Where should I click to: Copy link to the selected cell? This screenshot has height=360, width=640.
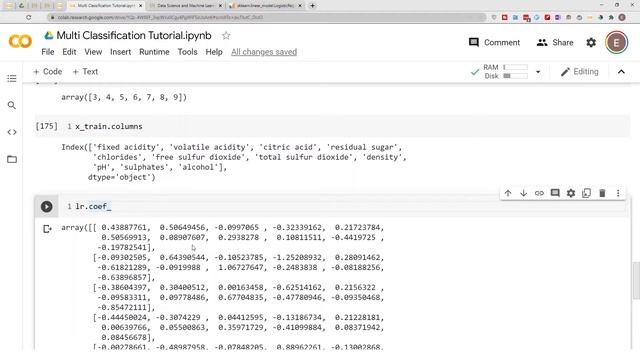click(539, 193)
